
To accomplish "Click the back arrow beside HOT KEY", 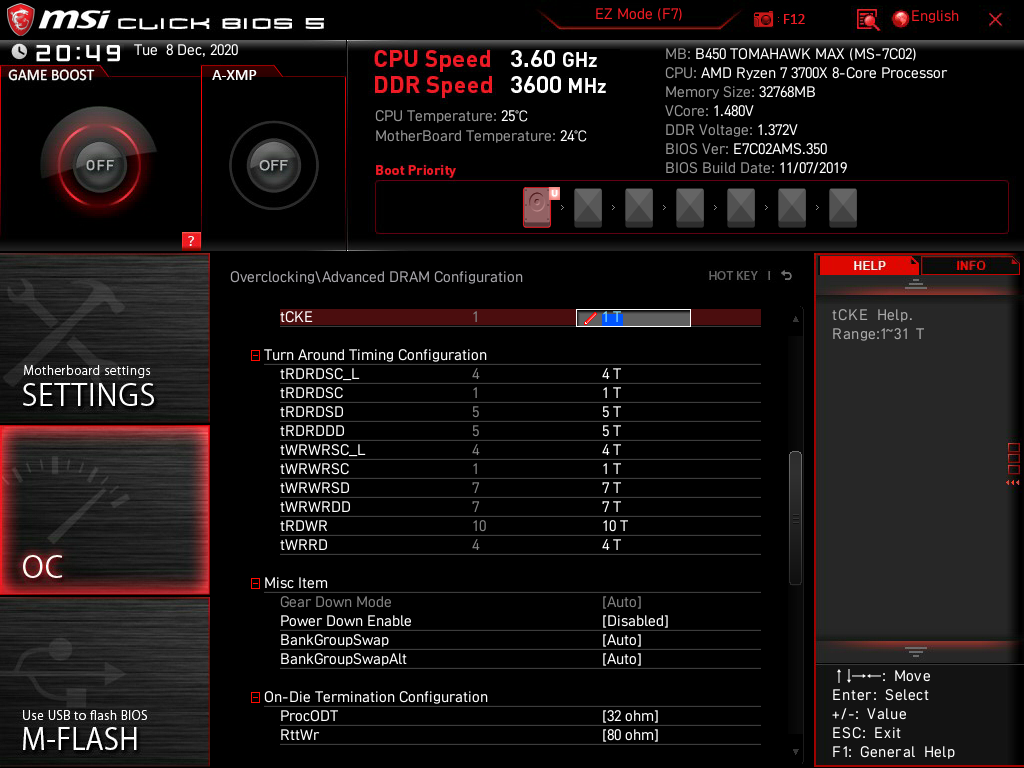I will pyautogui.click(x=786, y=275).
